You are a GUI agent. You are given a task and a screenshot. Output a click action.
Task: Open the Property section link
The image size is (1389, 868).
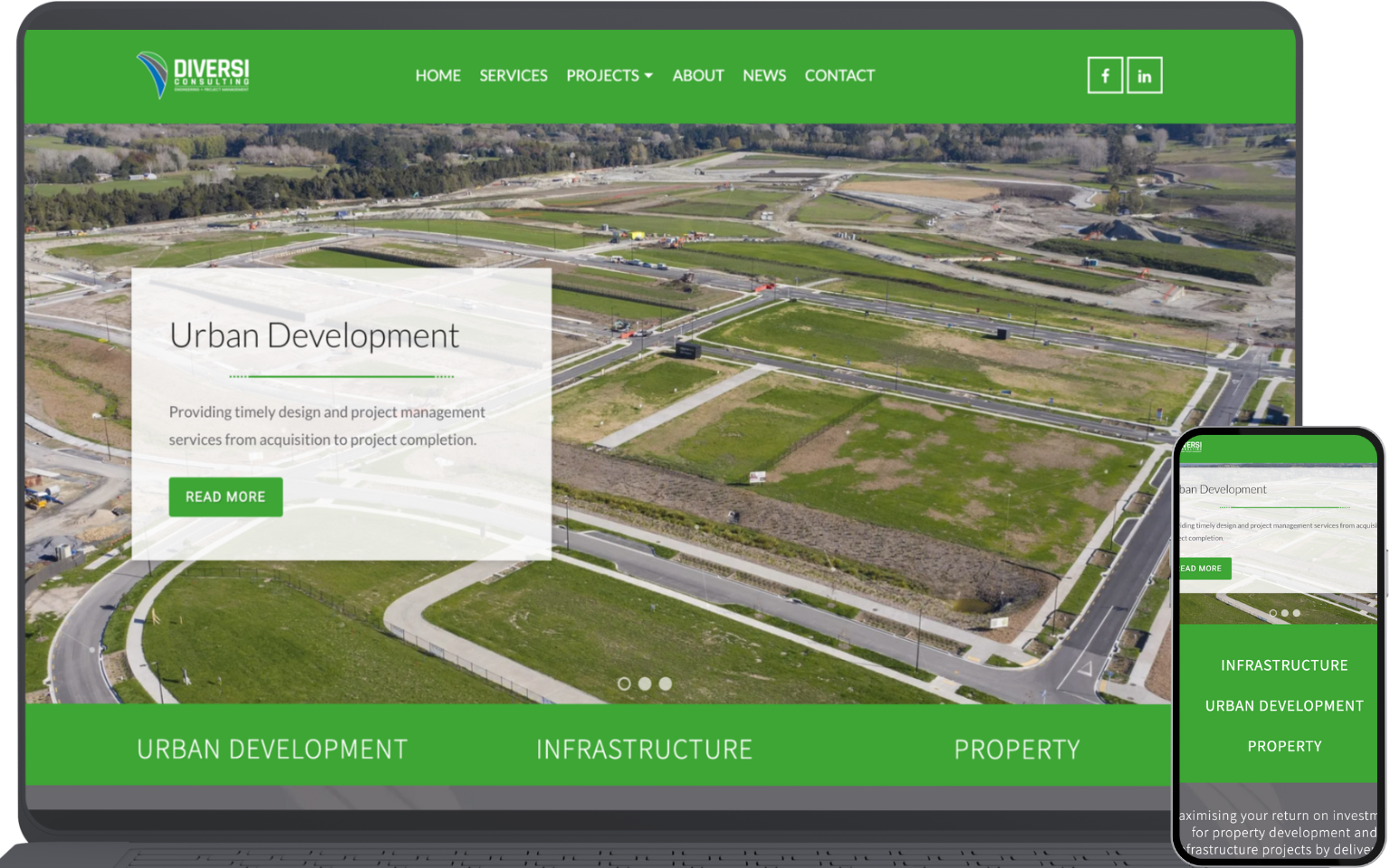(1017, 750)
